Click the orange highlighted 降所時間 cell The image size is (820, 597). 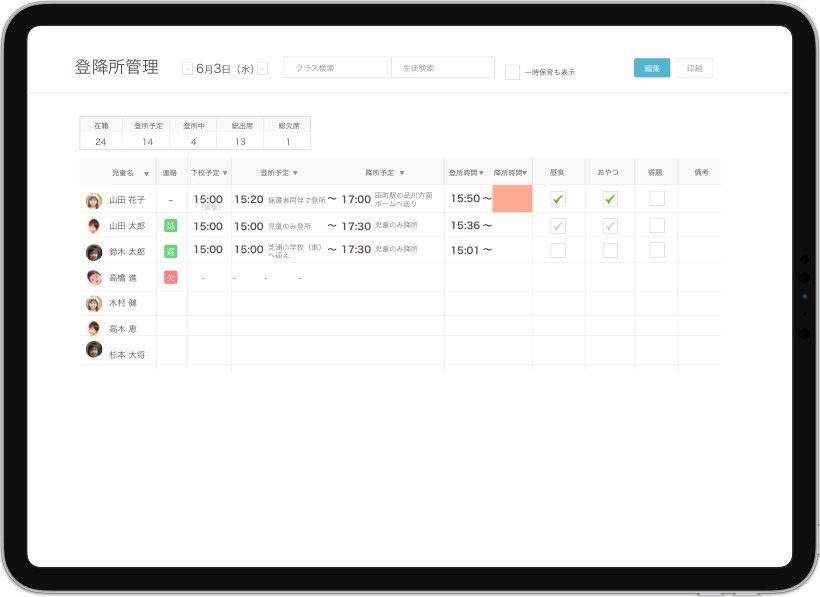[512, 199]
